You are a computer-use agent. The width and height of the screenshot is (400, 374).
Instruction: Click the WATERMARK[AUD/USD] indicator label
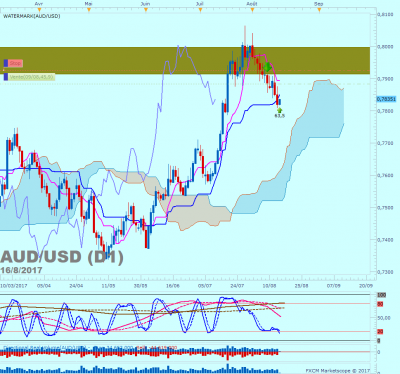click(32, 16)
